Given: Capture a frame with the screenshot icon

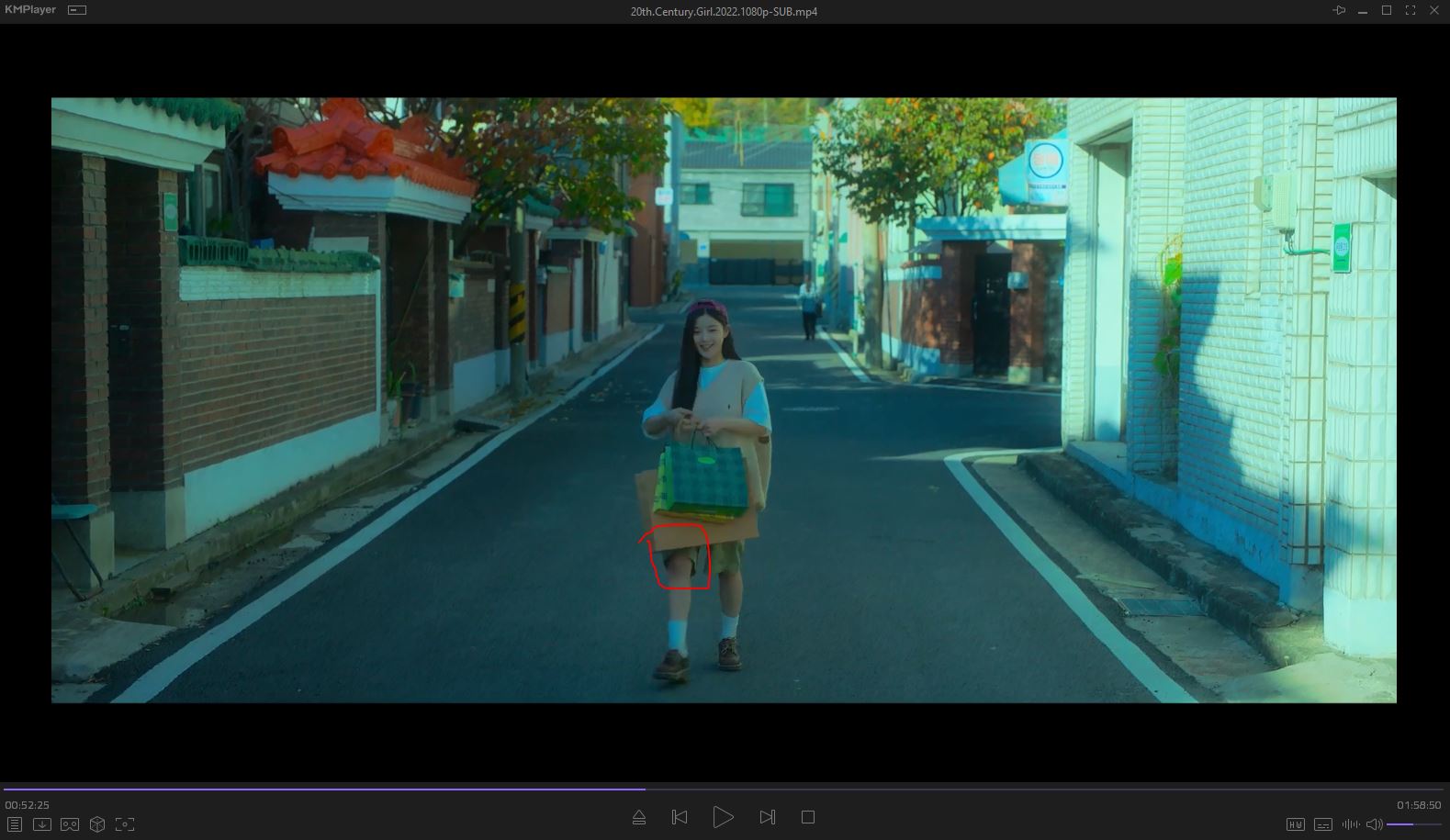Looking at the screenshot, I should (x=125, y=824).
